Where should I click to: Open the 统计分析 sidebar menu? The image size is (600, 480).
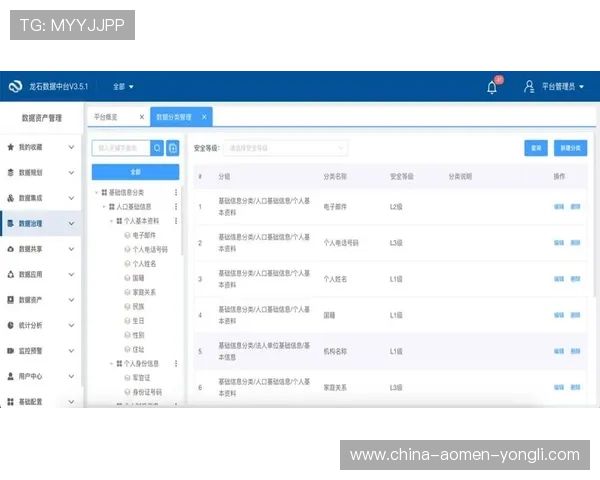[41, 325]
